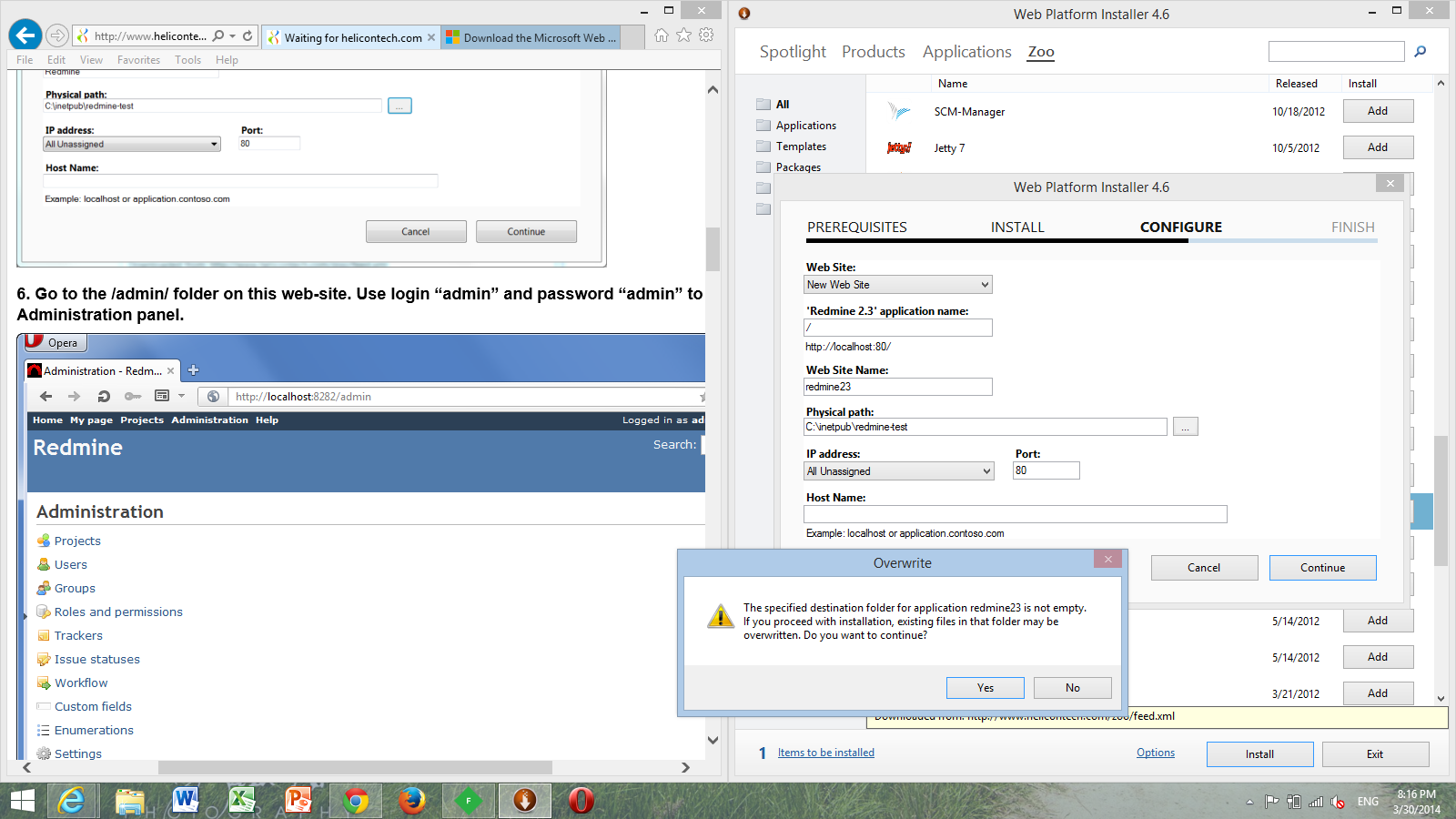
Task: Click the Web Site Name field
Action: pyautogui.click(x=898, y=387)
